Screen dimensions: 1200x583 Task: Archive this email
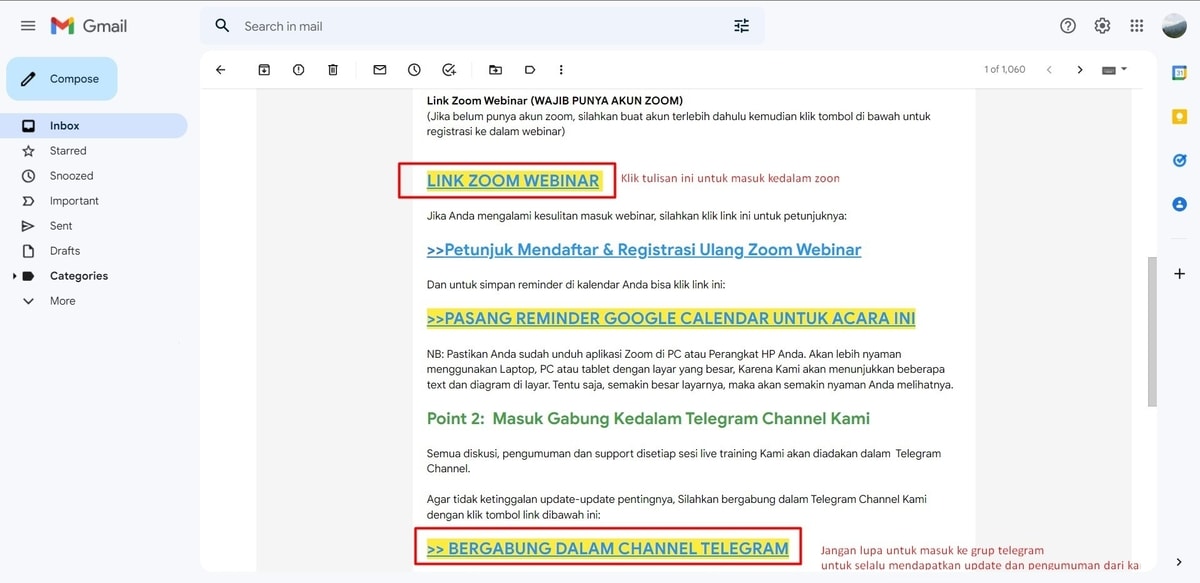(264, 70)
